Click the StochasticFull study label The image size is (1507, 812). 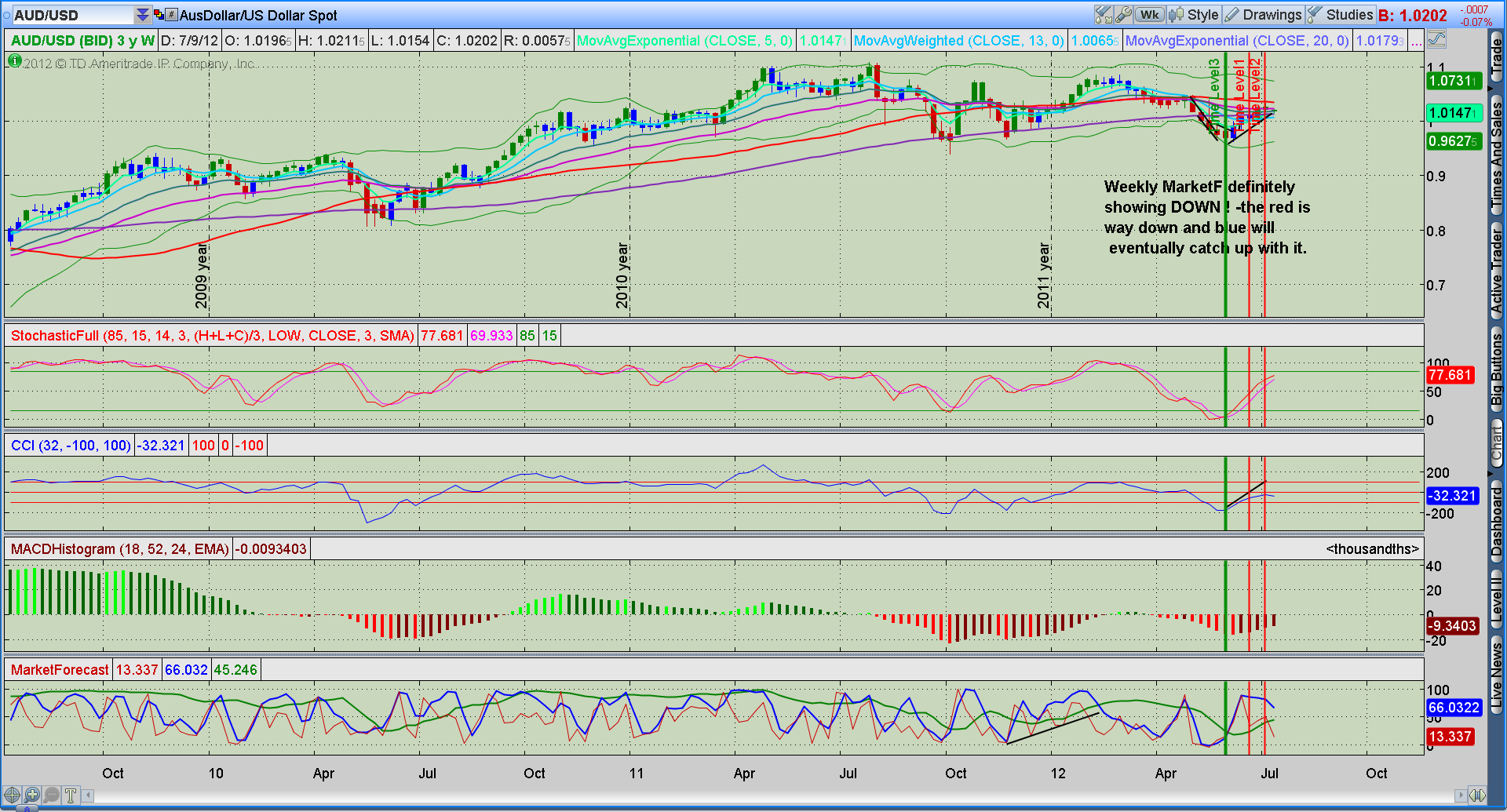pyautogui.click(x=212, y=336)
